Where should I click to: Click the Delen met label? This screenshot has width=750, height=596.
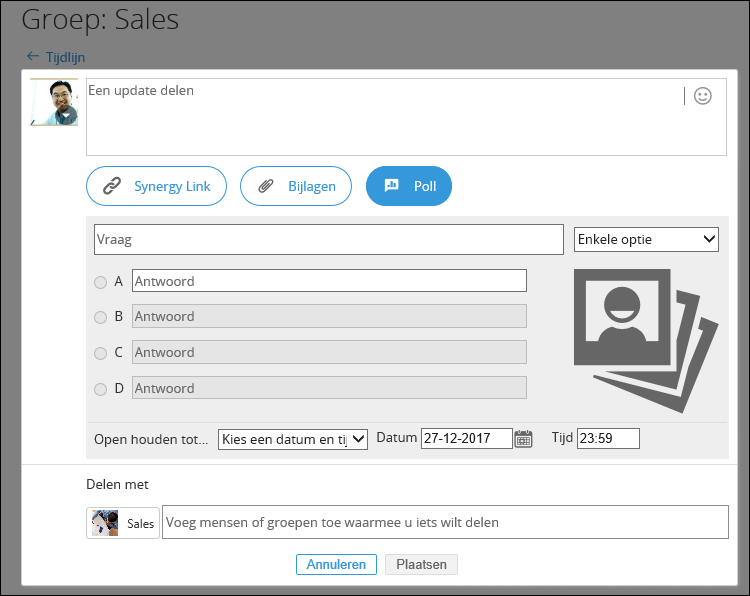point(117,485)
